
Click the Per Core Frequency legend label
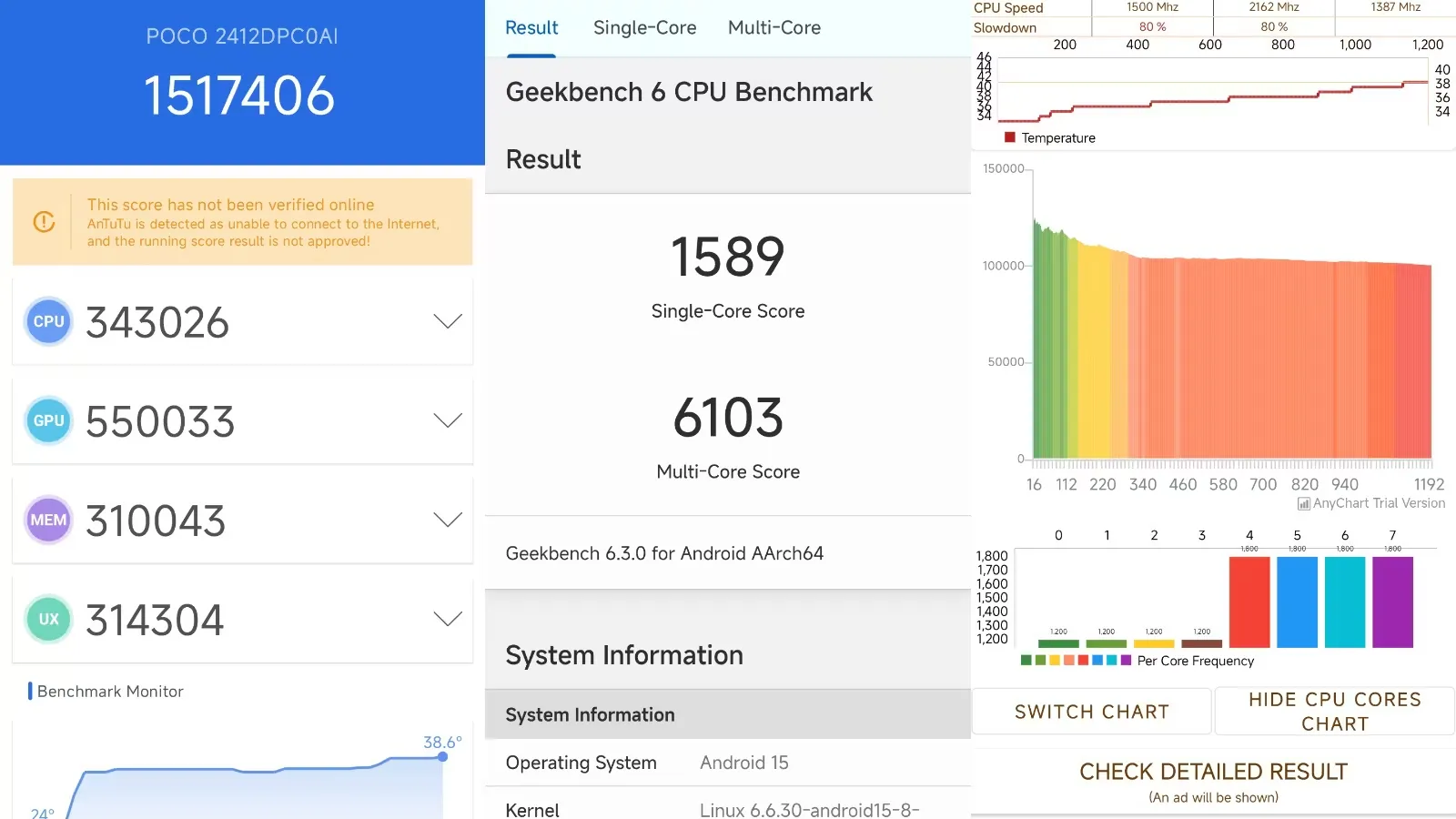pyautogui.click(x=1196, y=661)
